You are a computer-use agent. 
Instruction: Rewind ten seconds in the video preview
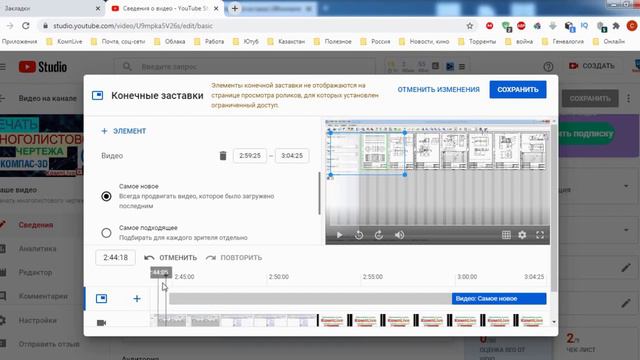tap(359, 235)
